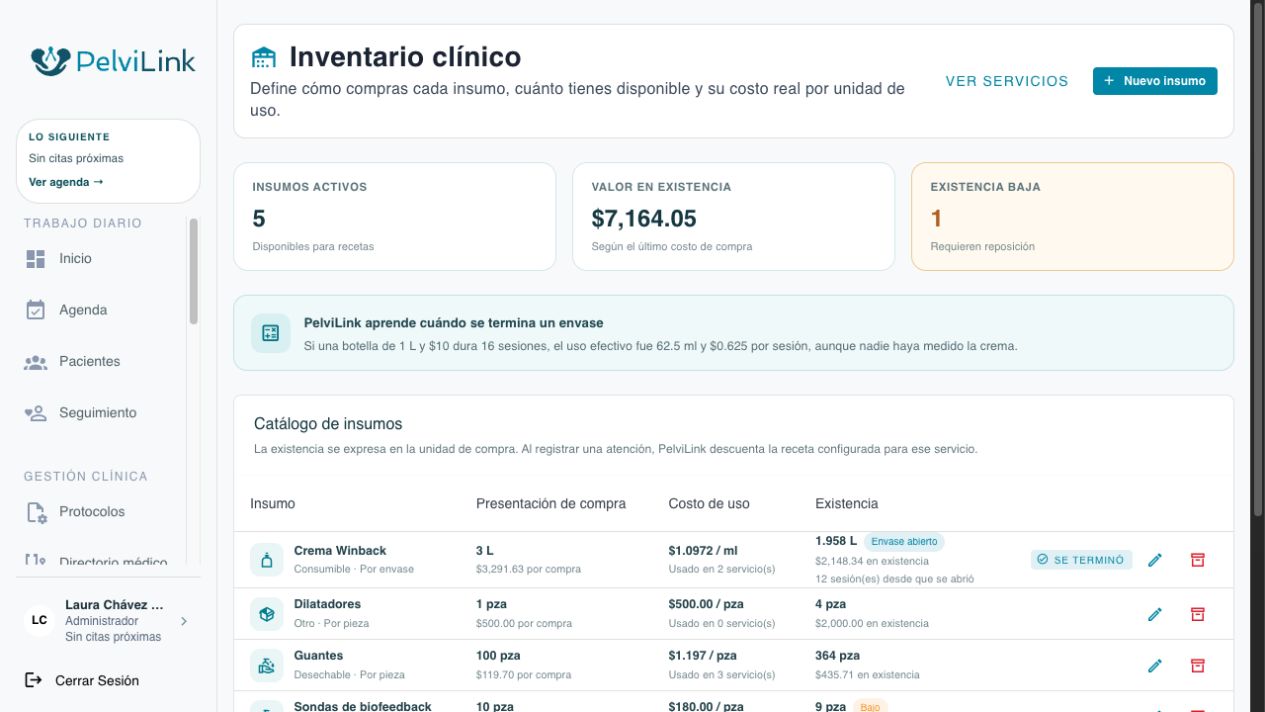Edit Crema Winback with pencil icon
1265x712 pixels.
pos(1155,560)
